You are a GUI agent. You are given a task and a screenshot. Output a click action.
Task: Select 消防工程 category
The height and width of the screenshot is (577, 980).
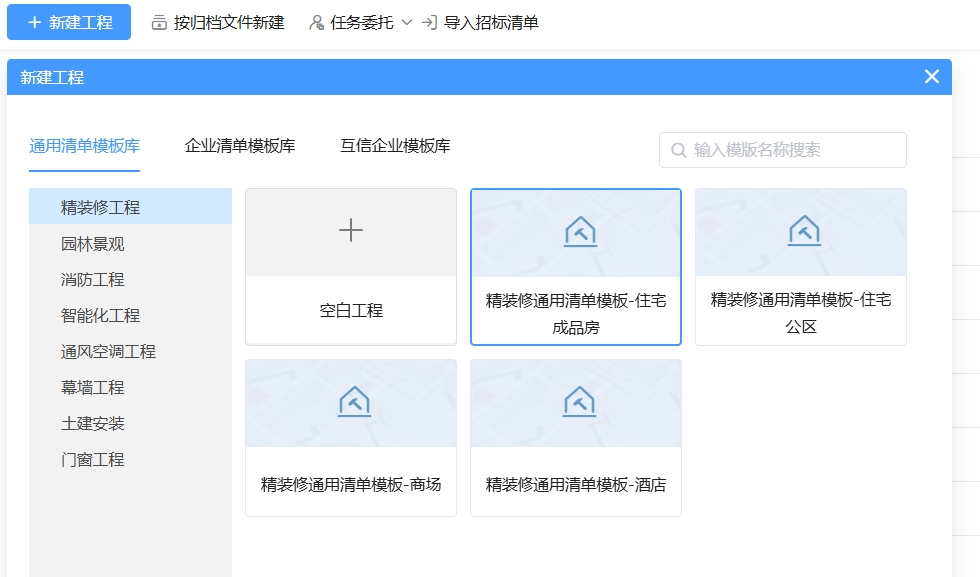coord(93,280)
